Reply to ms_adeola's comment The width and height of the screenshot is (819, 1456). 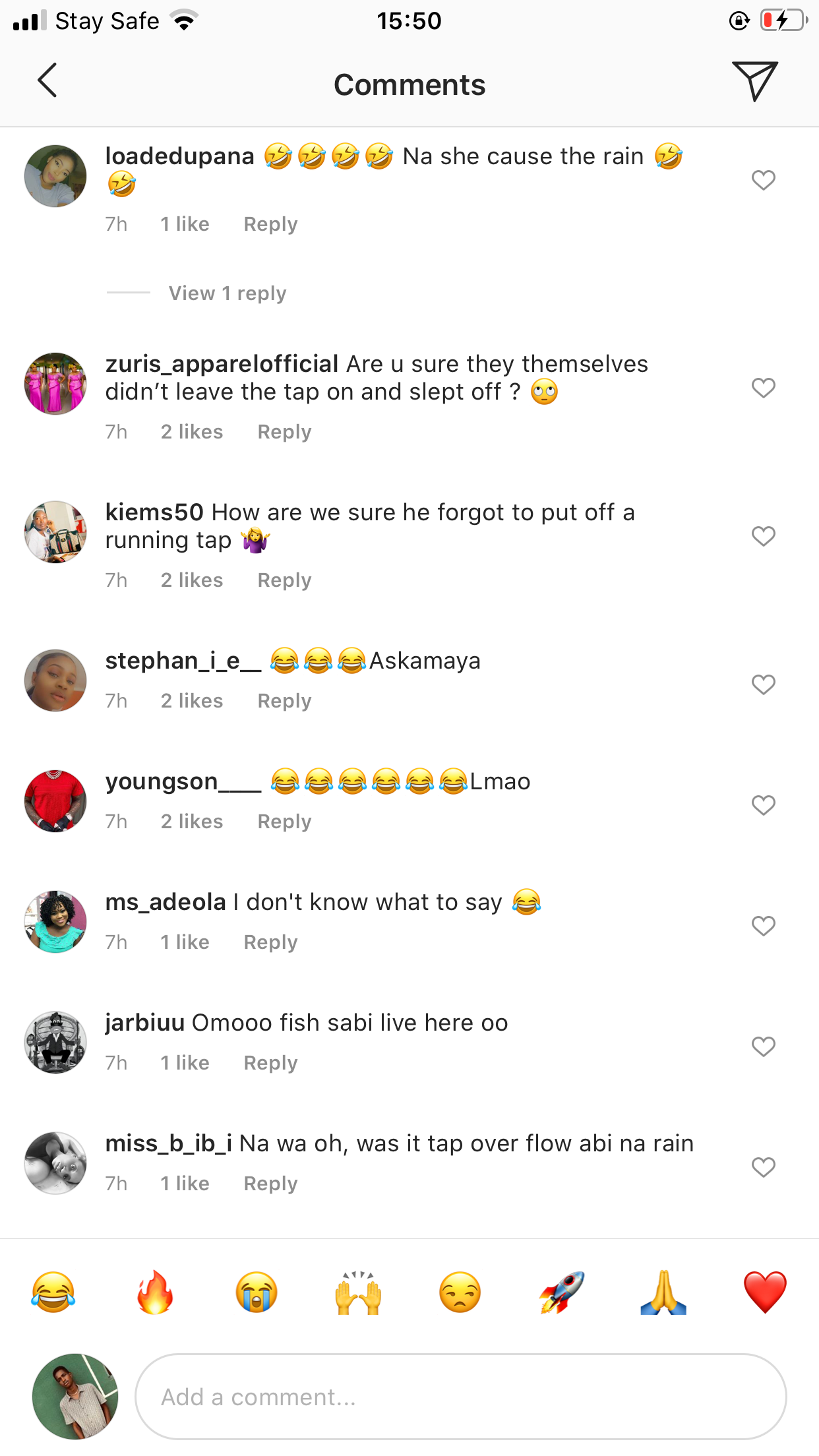(x=270, y=942)
